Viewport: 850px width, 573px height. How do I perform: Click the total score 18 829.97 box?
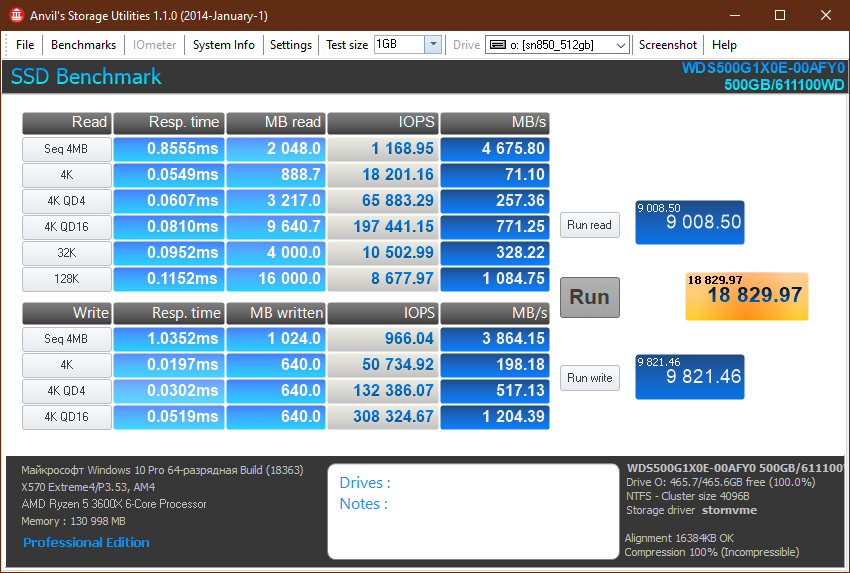click(x=746, y=297)
